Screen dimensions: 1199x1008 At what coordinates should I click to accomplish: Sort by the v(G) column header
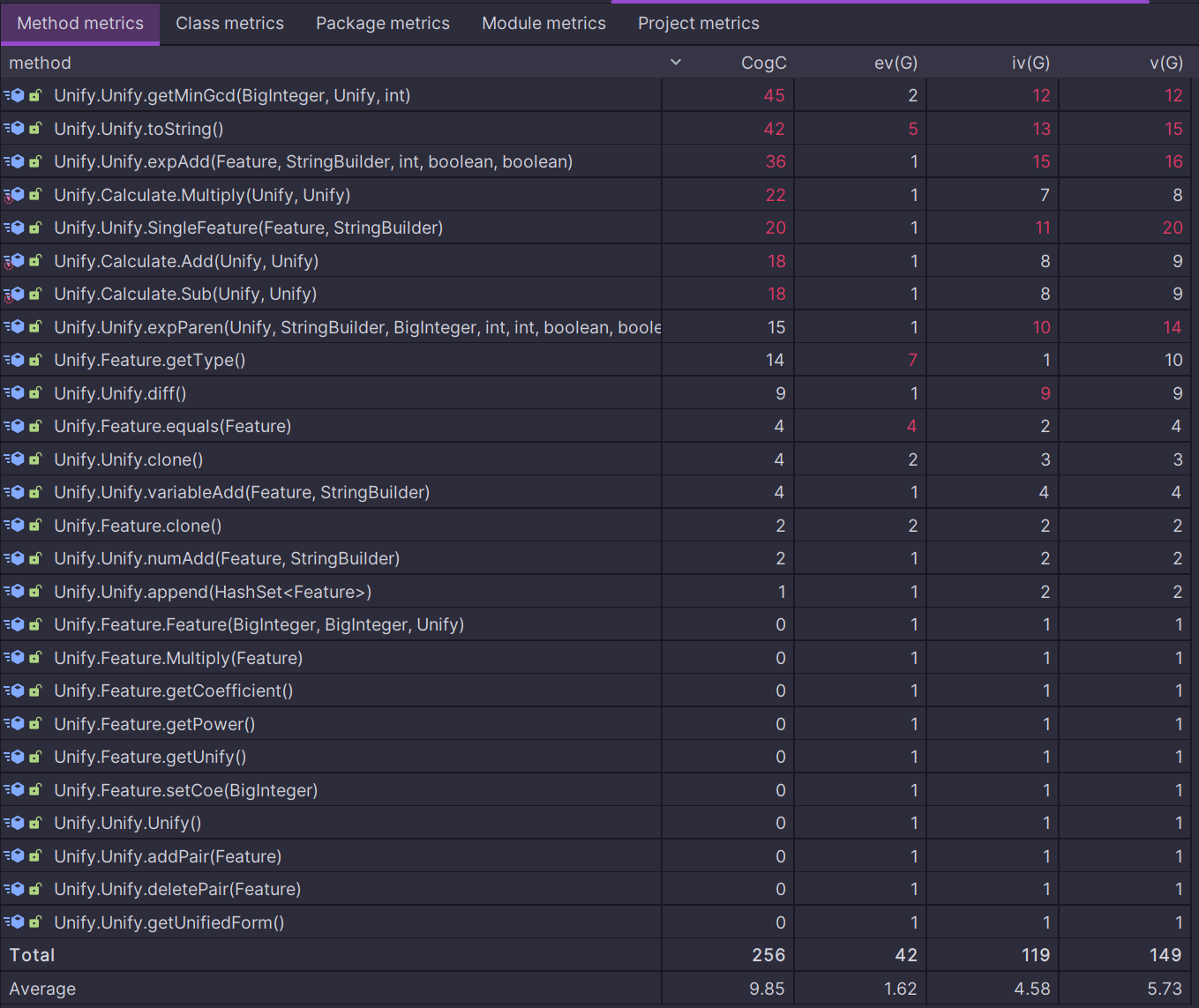(x=1166, y=63)
